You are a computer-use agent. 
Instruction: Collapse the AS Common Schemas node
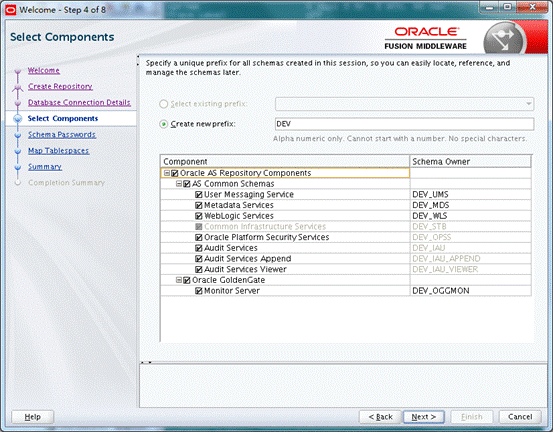tap(179, 183)
